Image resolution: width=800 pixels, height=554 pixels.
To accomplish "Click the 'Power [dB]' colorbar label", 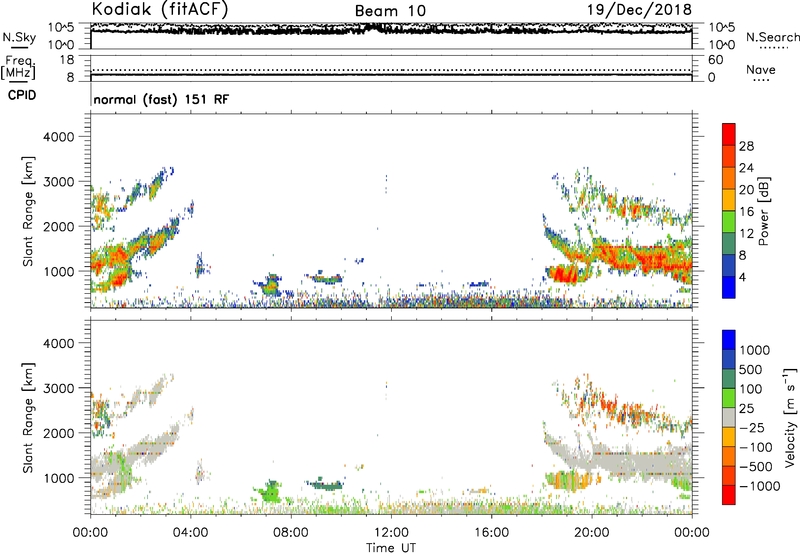I will pyautogui.click(x=764, y=212).
